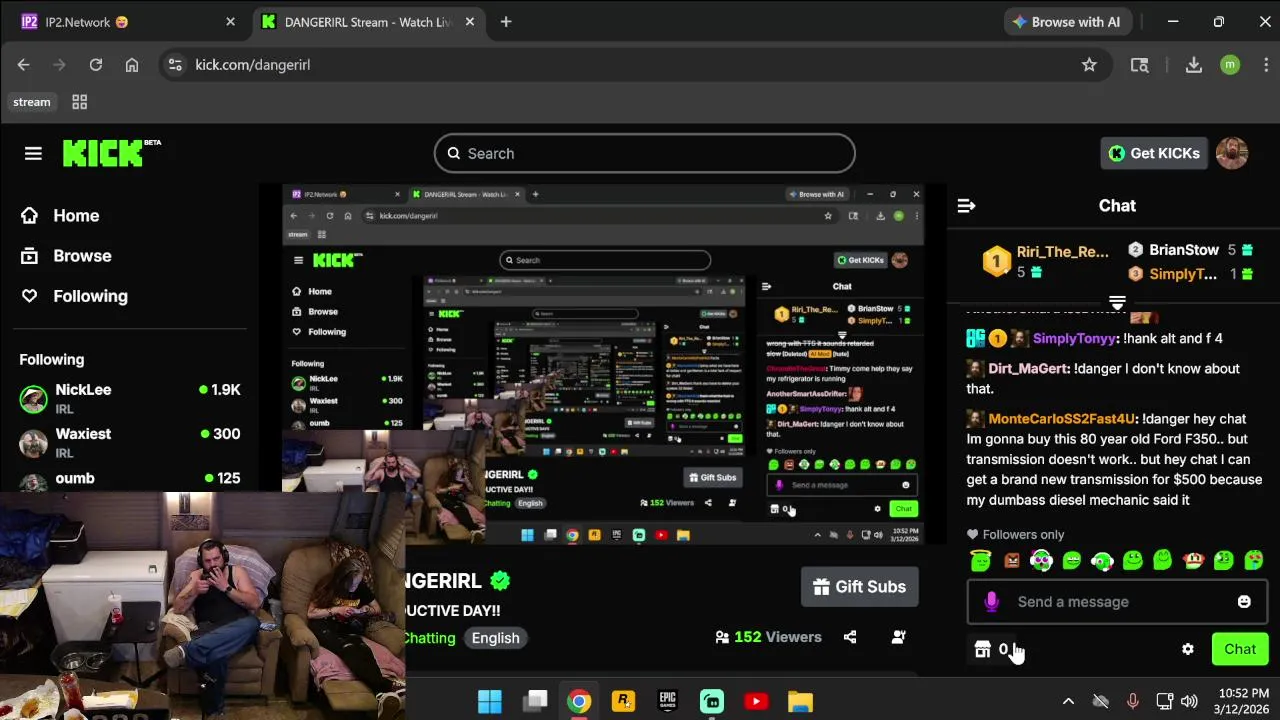Open Chrome profile 'm' avatar
The image size is (1280, 720).
pyautogui.click(x=1230, y=65)
